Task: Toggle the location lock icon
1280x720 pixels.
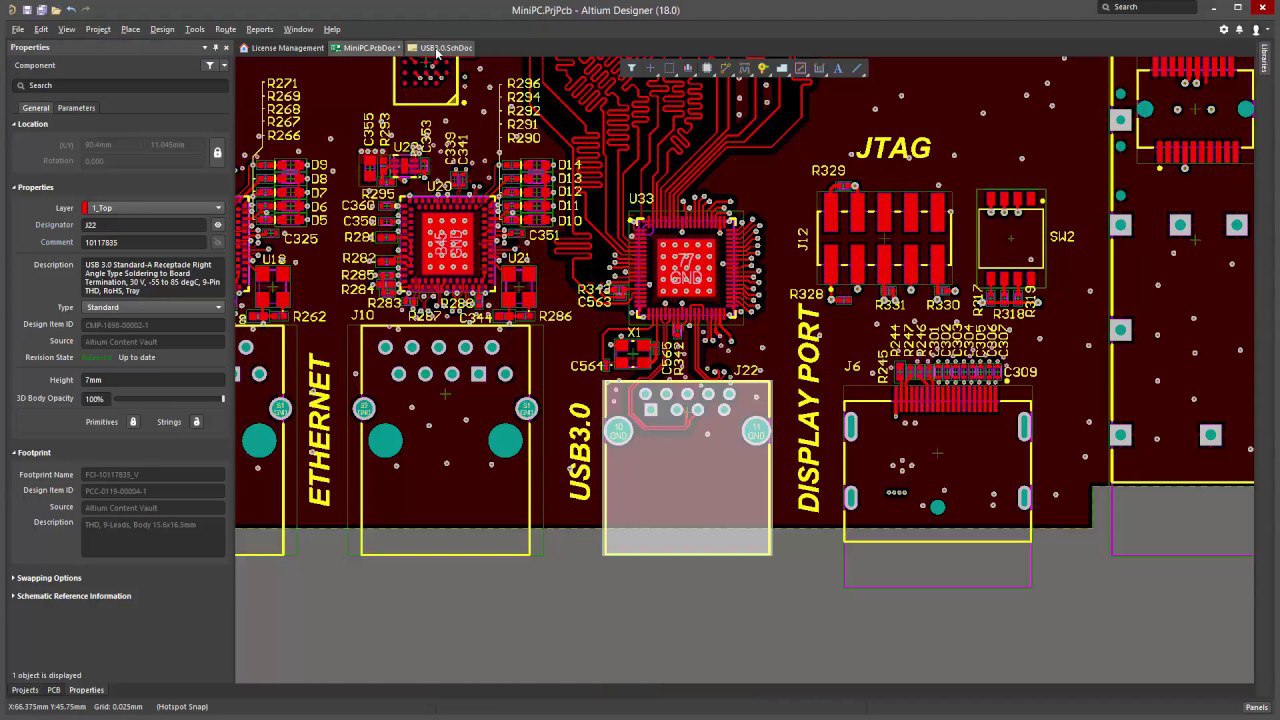Action: (x=217, y=152)
